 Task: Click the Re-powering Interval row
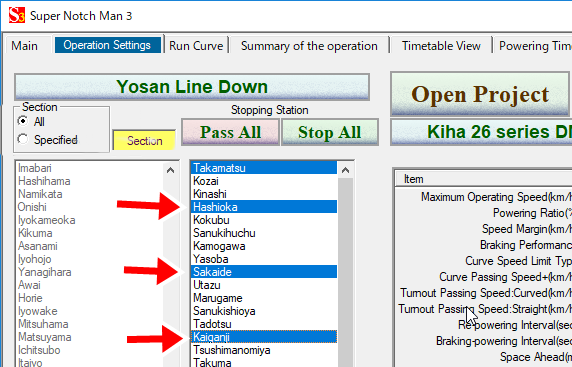point(484,325)
